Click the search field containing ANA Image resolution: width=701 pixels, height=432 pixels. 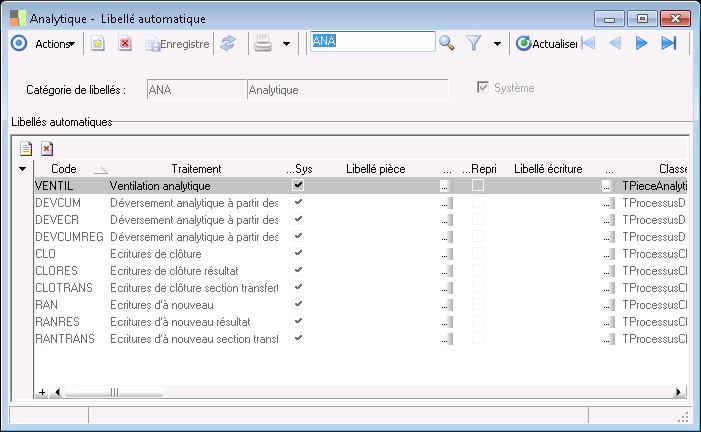tap(372, 41)
